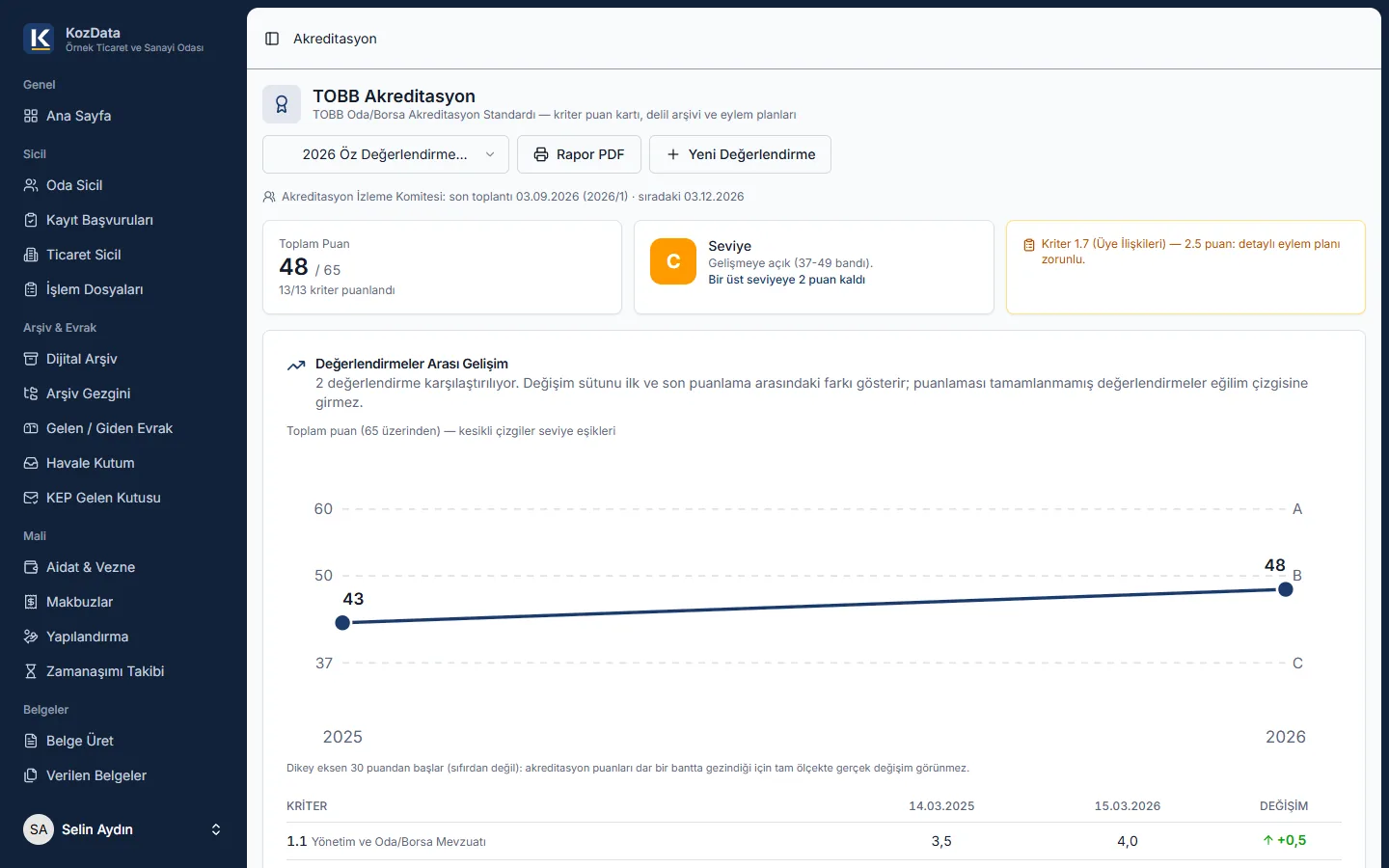The image size is (1389, 868).
Task: Click the Dijital Arşiv box icon
Action: coord(31,359)
